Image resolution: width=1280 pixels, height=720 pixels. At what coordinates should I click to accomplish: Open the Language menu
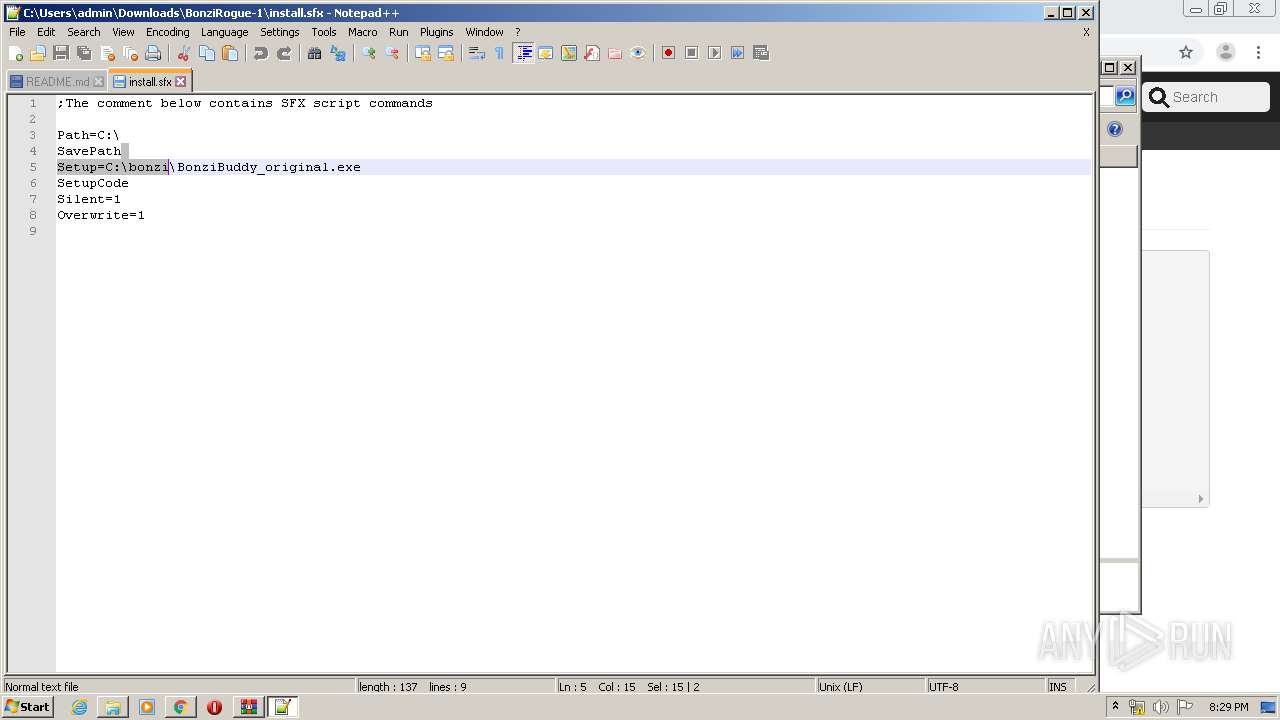[x=224, y=32]
